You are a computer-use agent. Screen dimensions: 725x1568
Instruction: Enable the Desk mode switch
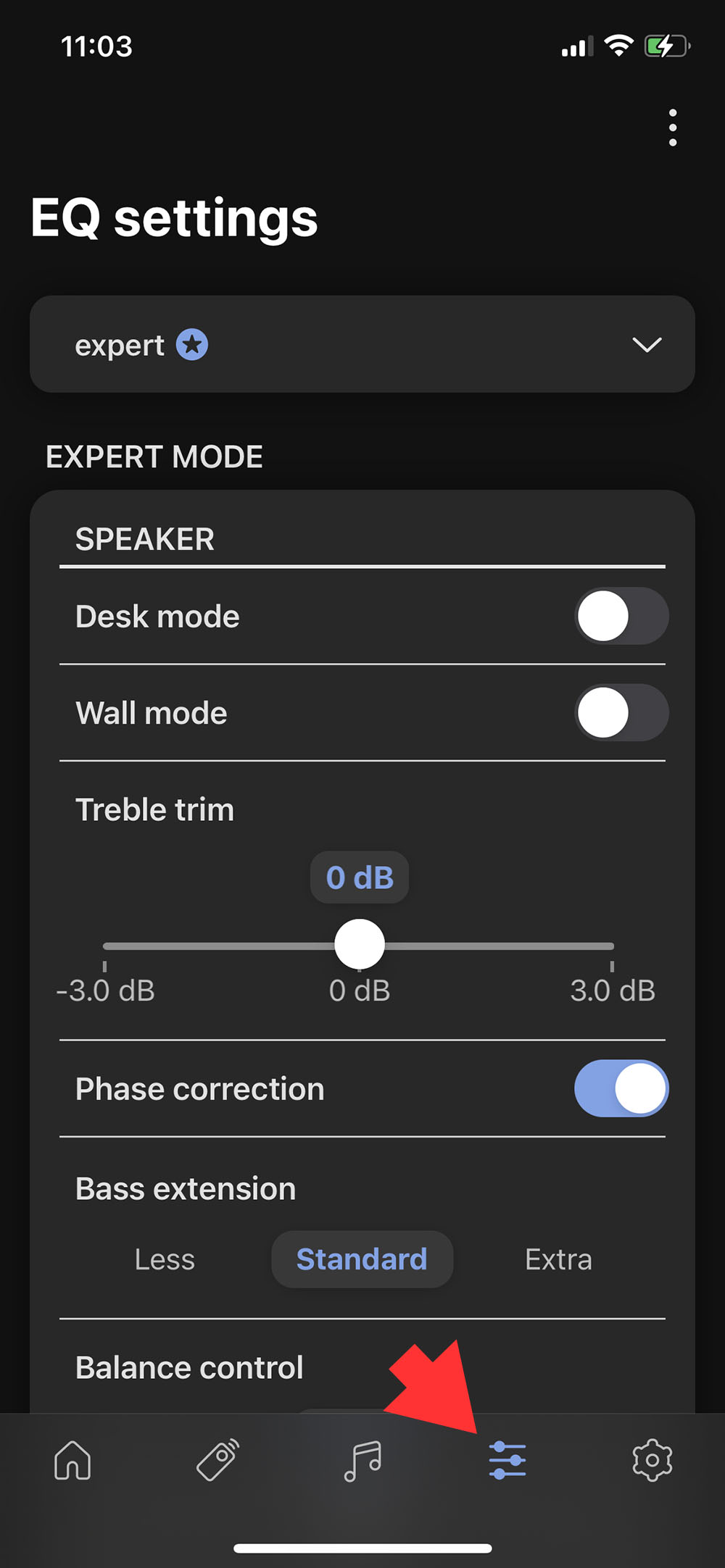[x=621, y=616]
